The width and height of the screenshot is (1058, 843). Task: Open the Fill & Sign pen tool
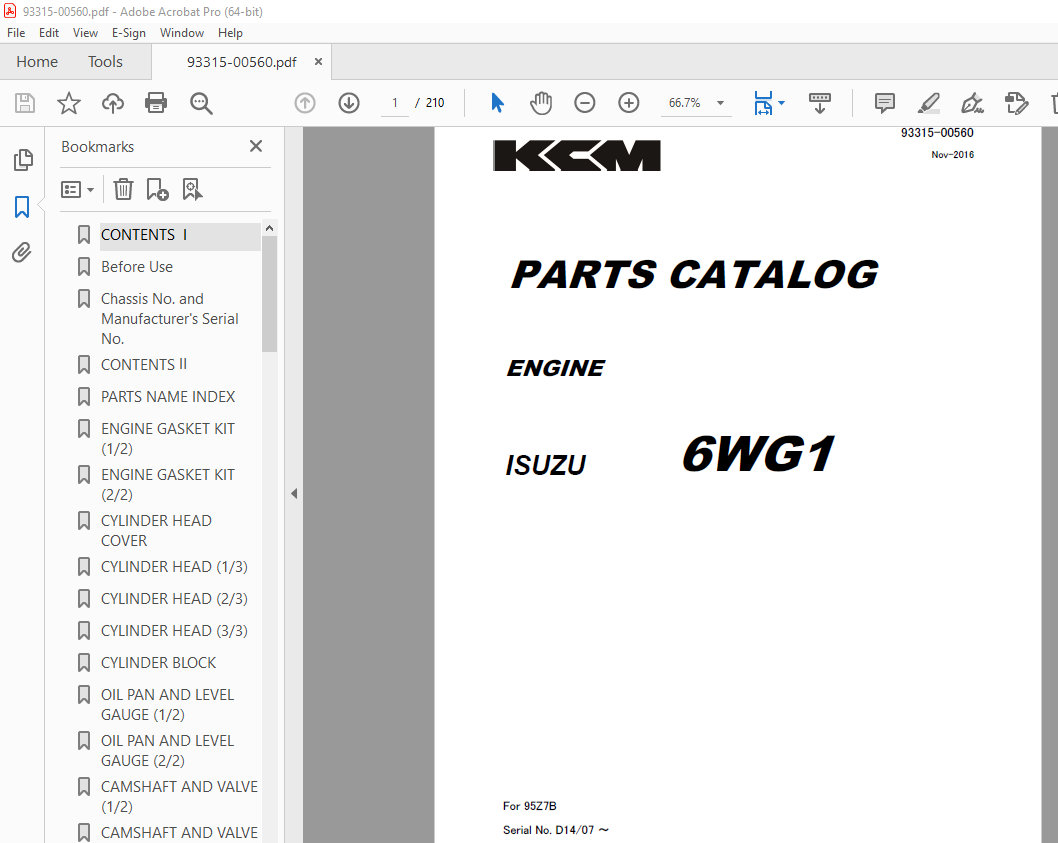[x=972, y=103]
